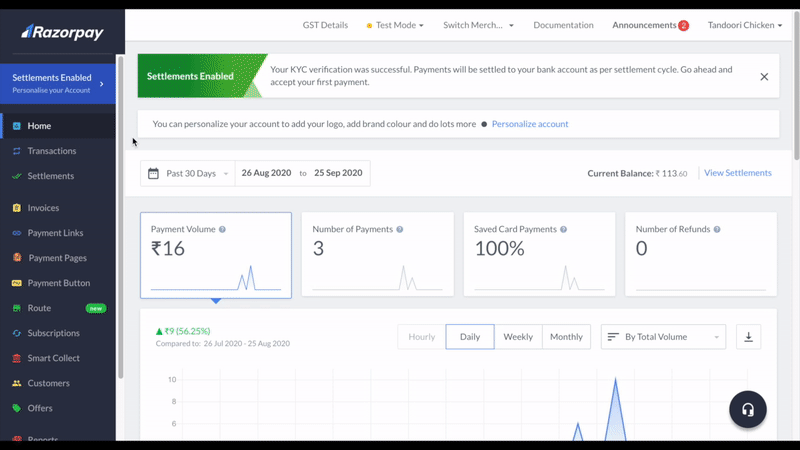
Task: Click the Current Balance ₹113.60 text
Action: 637,173
